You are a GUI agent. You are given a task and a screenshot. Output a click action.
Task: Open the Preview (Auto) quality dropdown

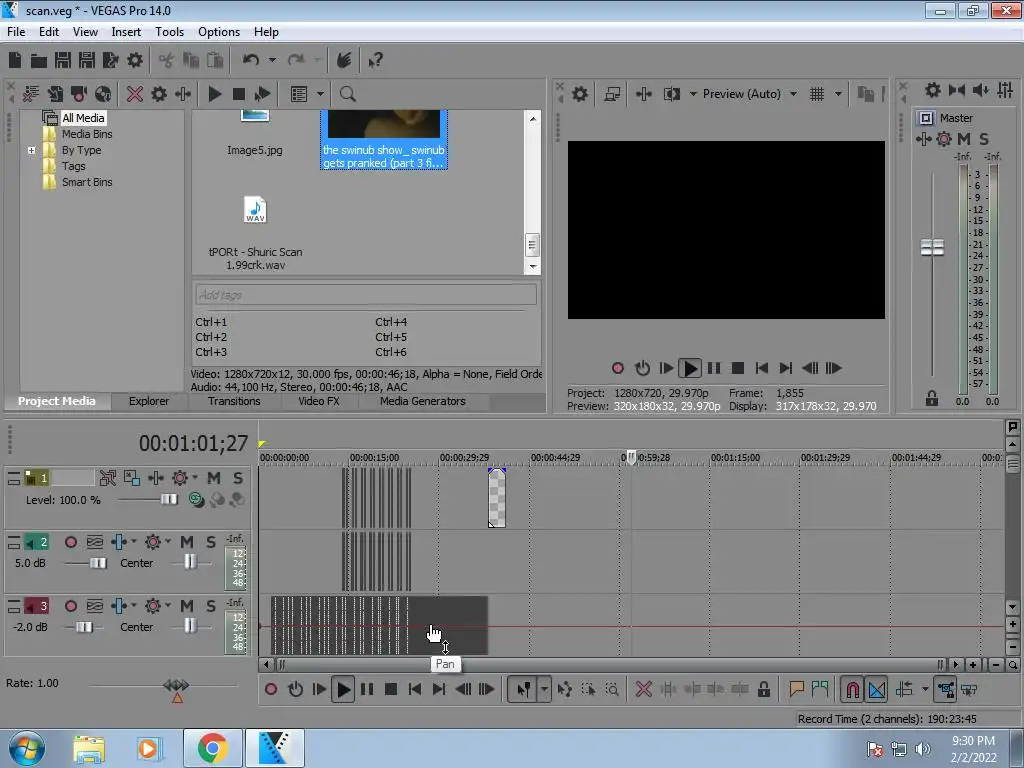(793, 94)
